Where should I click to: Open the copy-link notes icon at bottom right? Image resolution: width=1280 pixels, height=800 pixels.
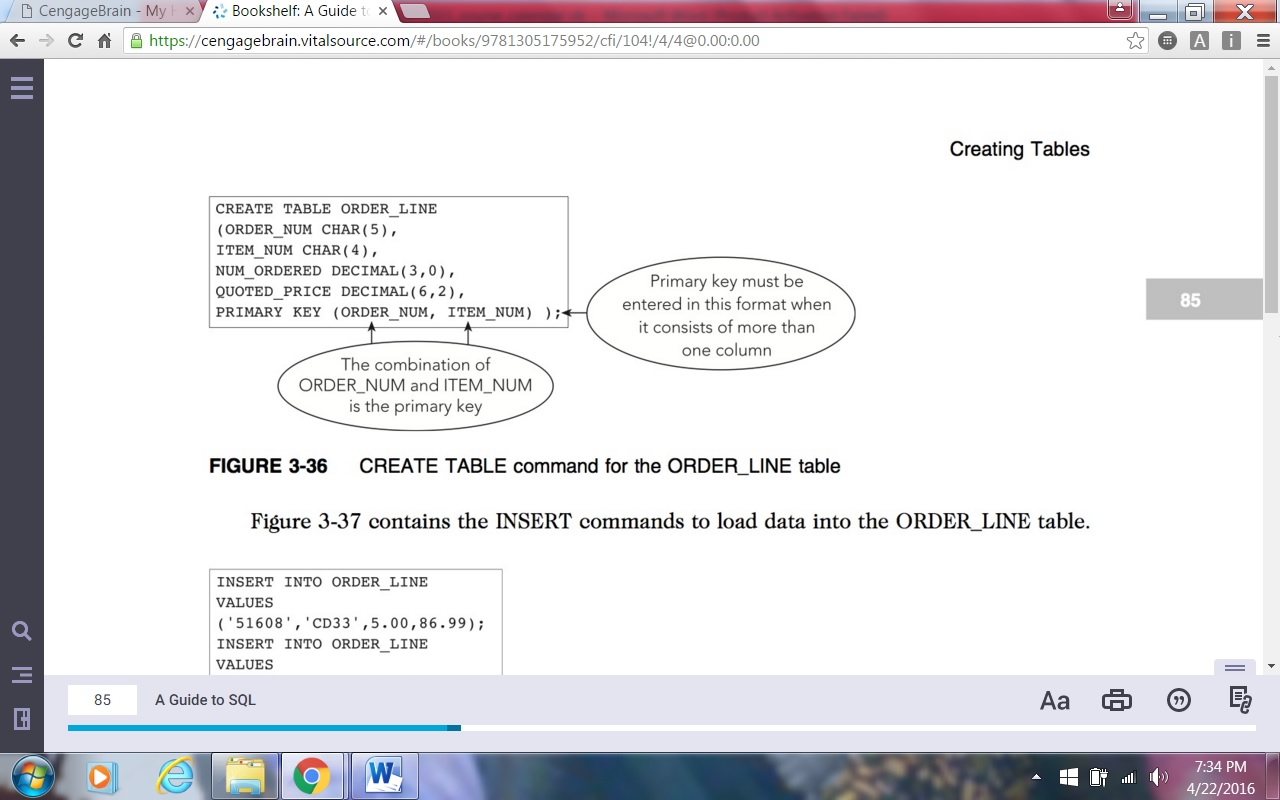click(x=1240, y=701)
